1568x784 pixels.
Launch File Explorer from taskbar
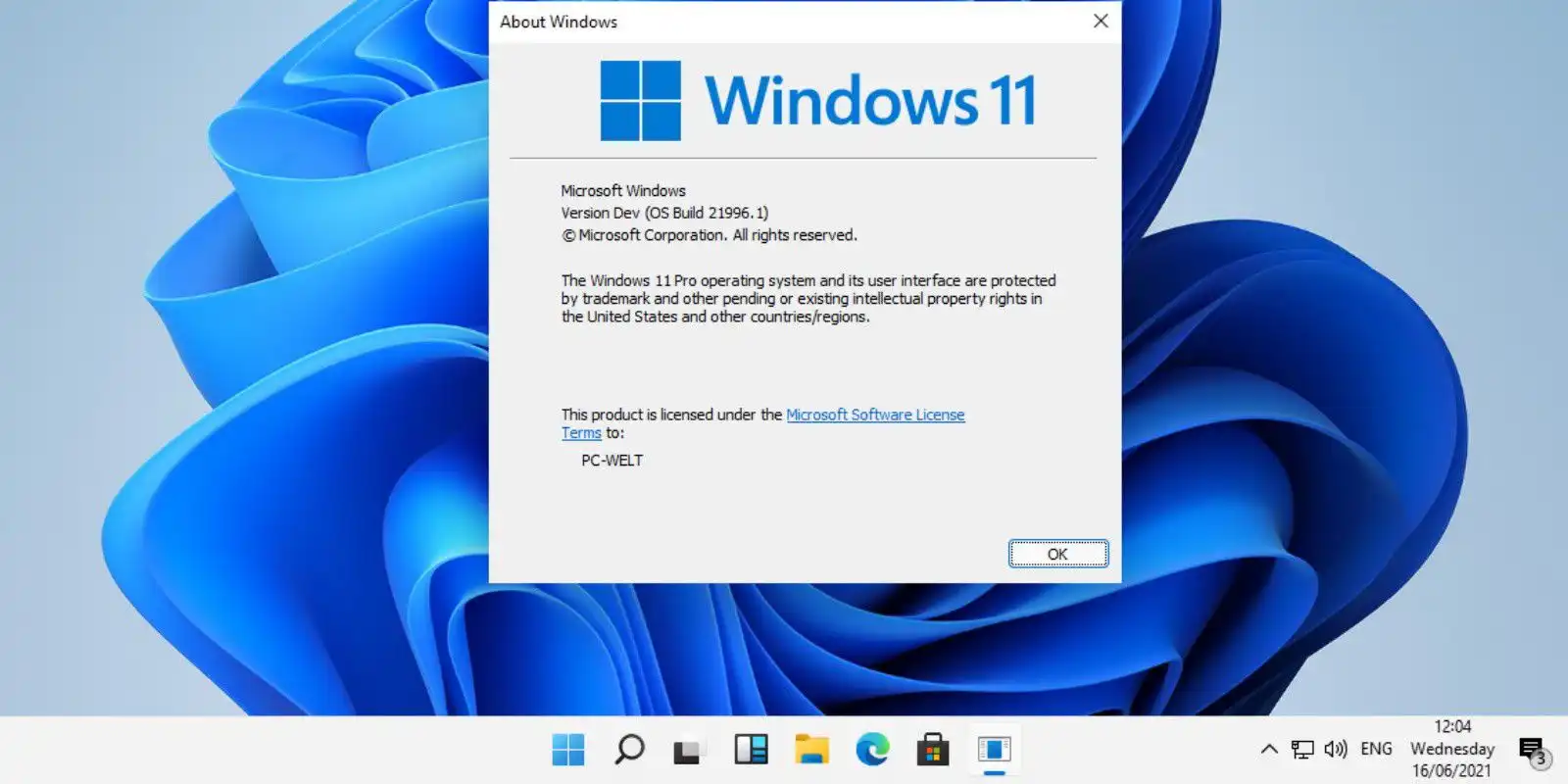[811, 750]
